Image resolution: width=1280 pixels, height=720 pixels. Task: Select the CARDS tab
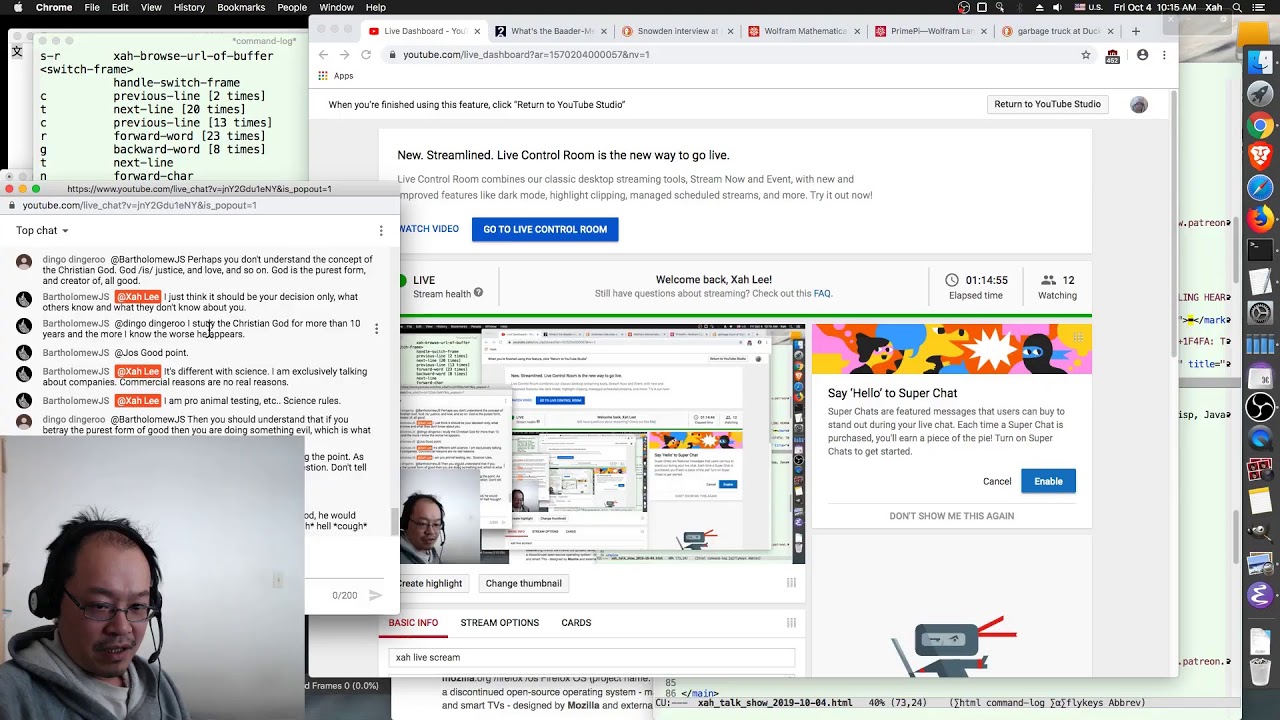coord(576,623)
